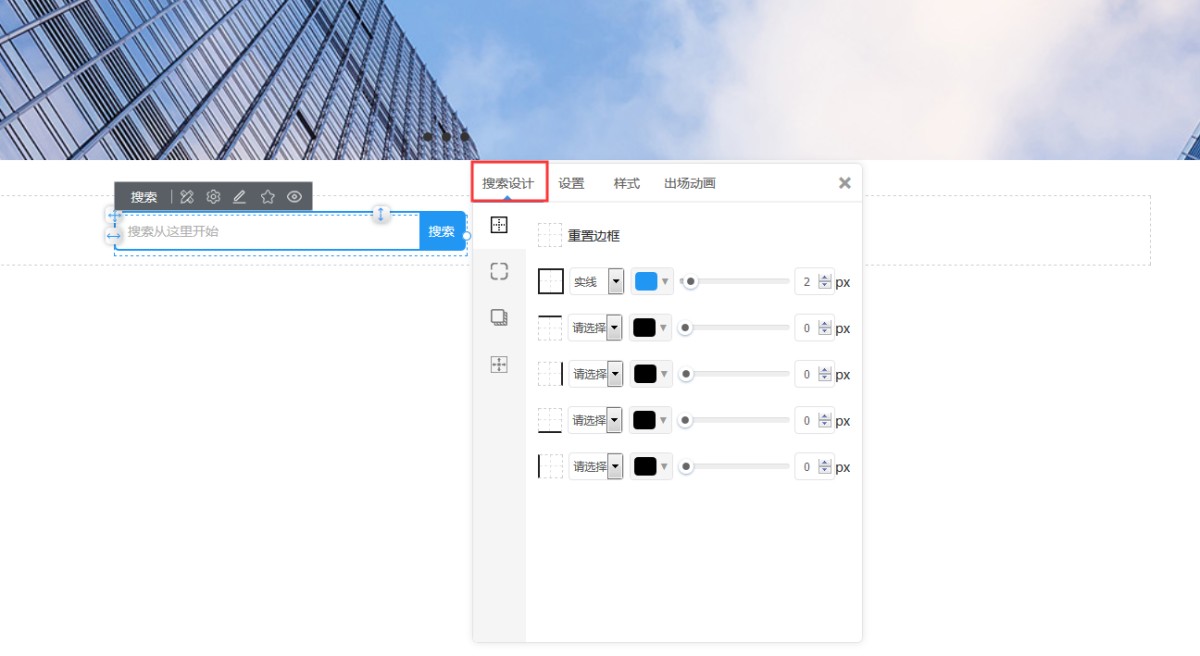Open the gear settings icon in search toolbar
The height and width of the screenshot is (656, 1200).
(213, 197)
